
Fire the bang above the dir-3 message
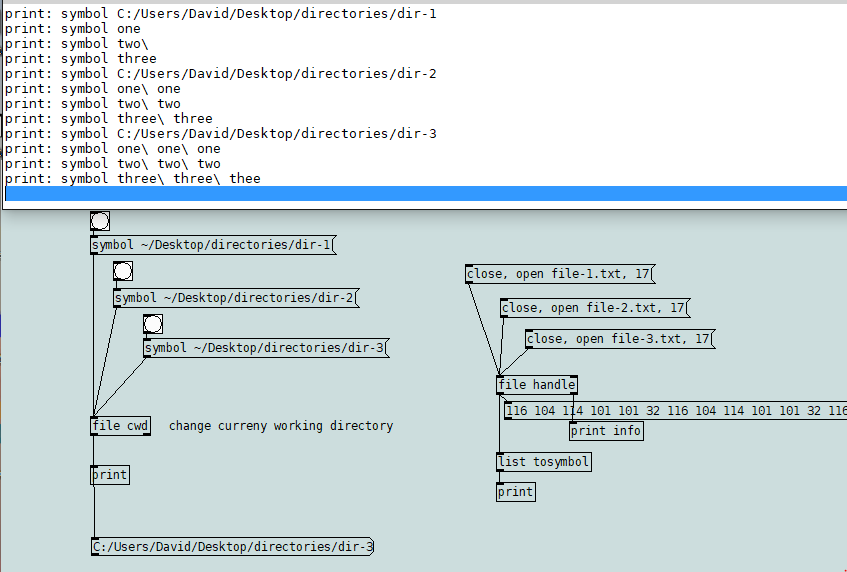pos(153,324)
